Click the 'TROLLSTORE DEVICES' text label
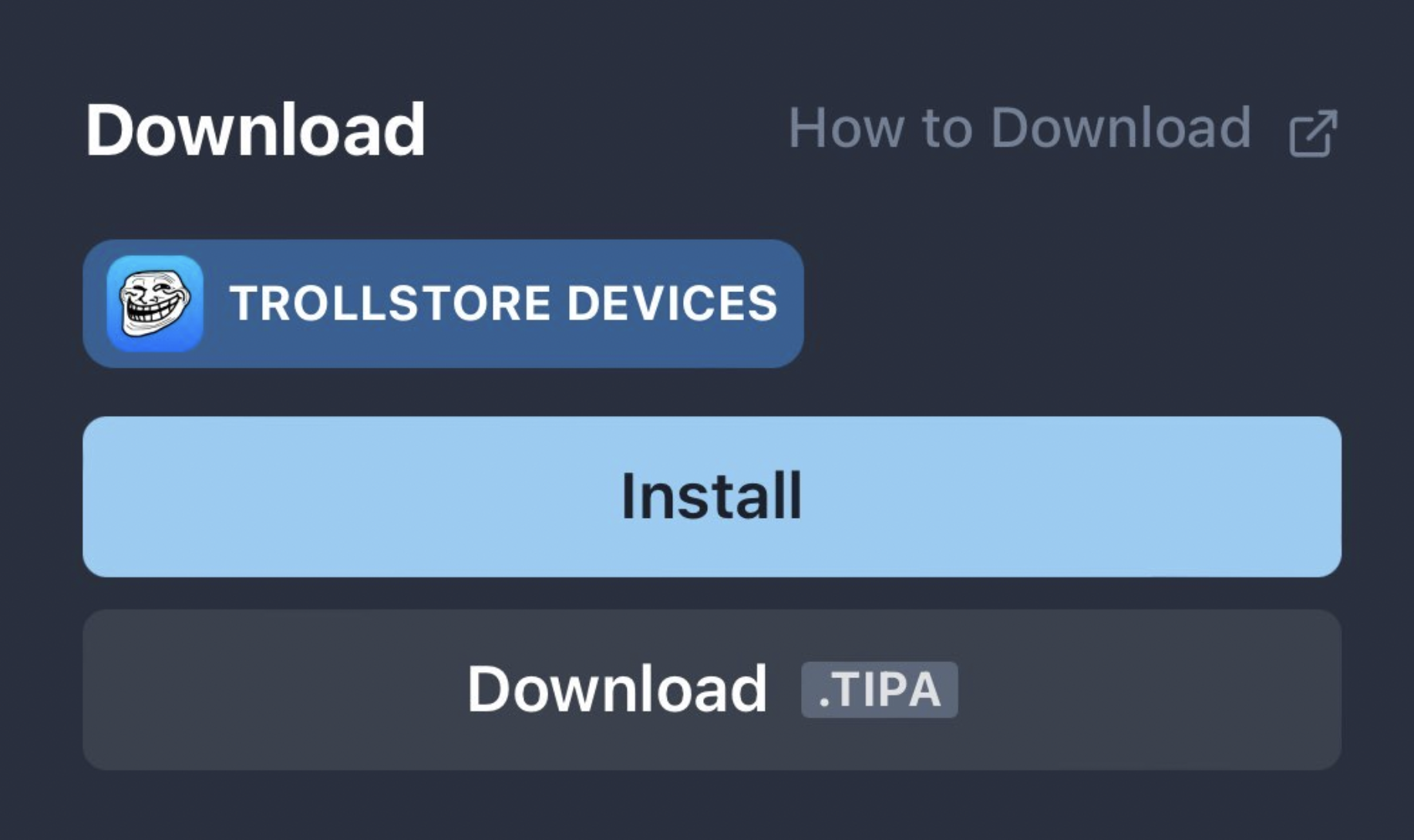Screen dimensions: 1414x840 [x=503, y=303]
